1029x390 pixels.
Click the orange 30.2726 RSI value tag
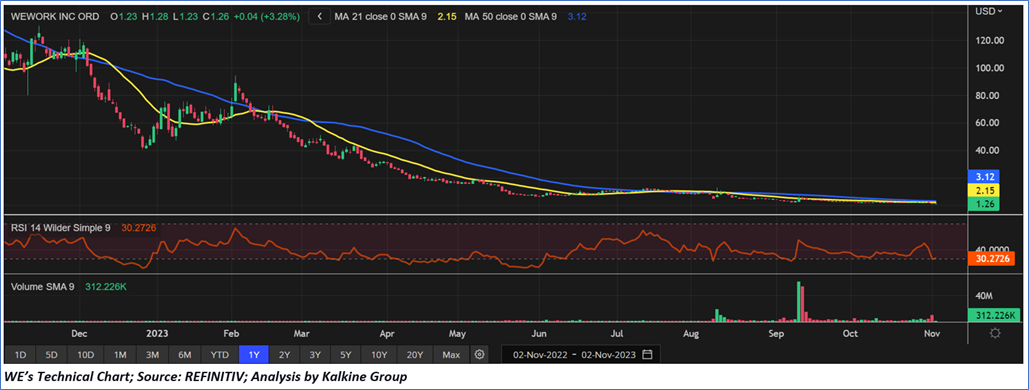click(x=992, y=259)
